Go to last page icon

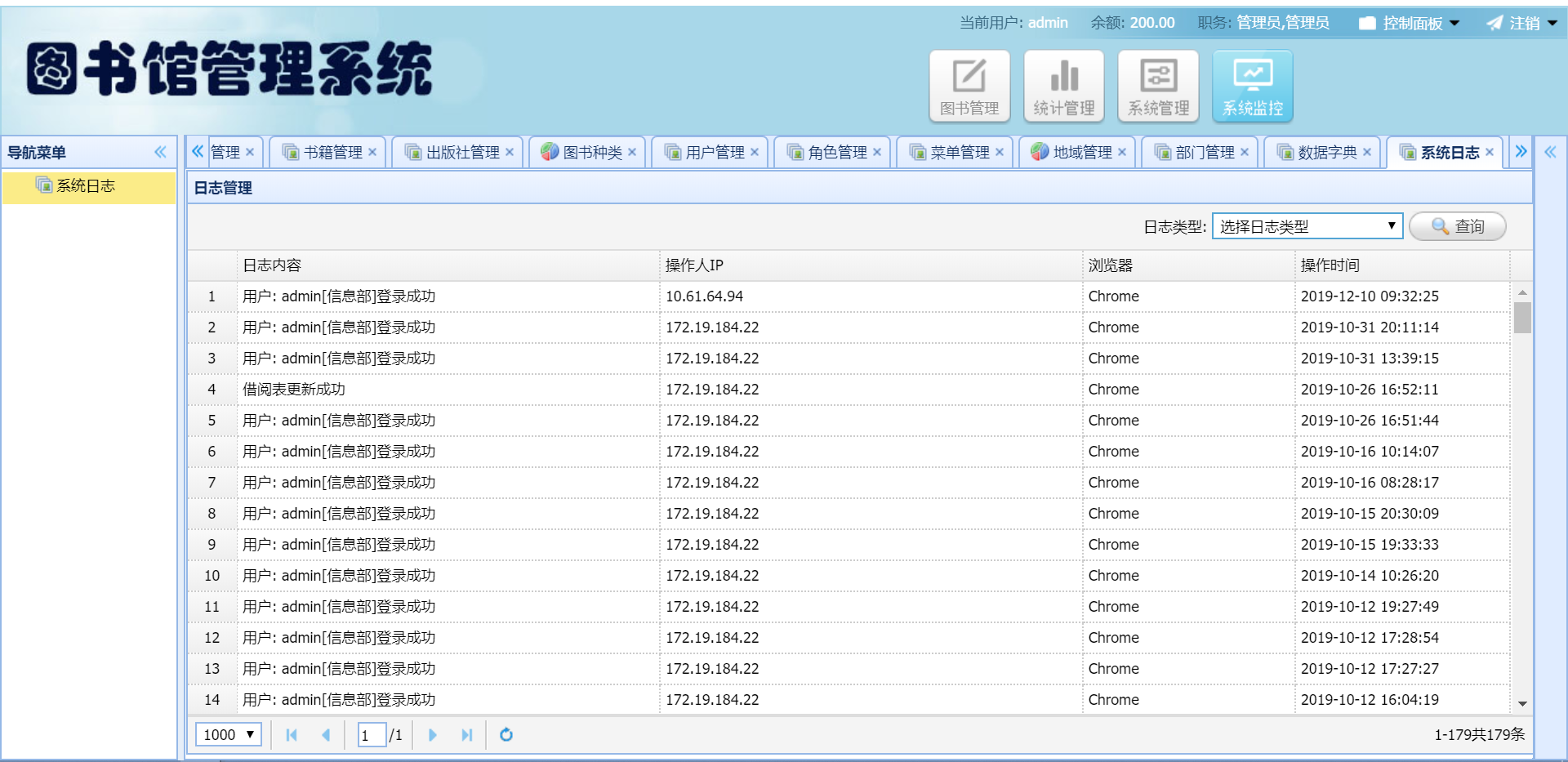467,735
